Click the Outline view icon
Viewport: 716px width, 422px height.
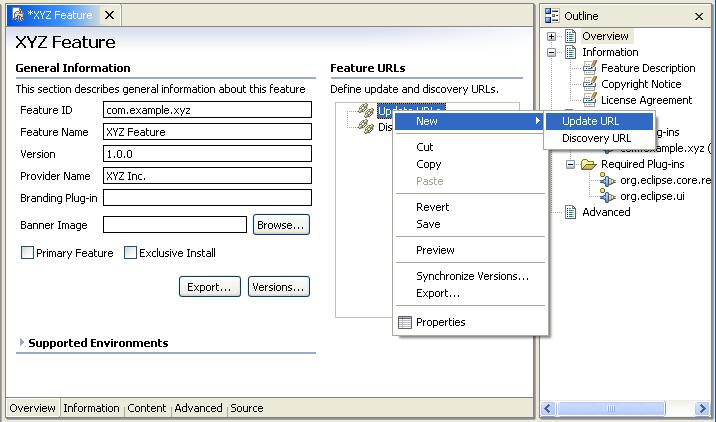(552, 16)
